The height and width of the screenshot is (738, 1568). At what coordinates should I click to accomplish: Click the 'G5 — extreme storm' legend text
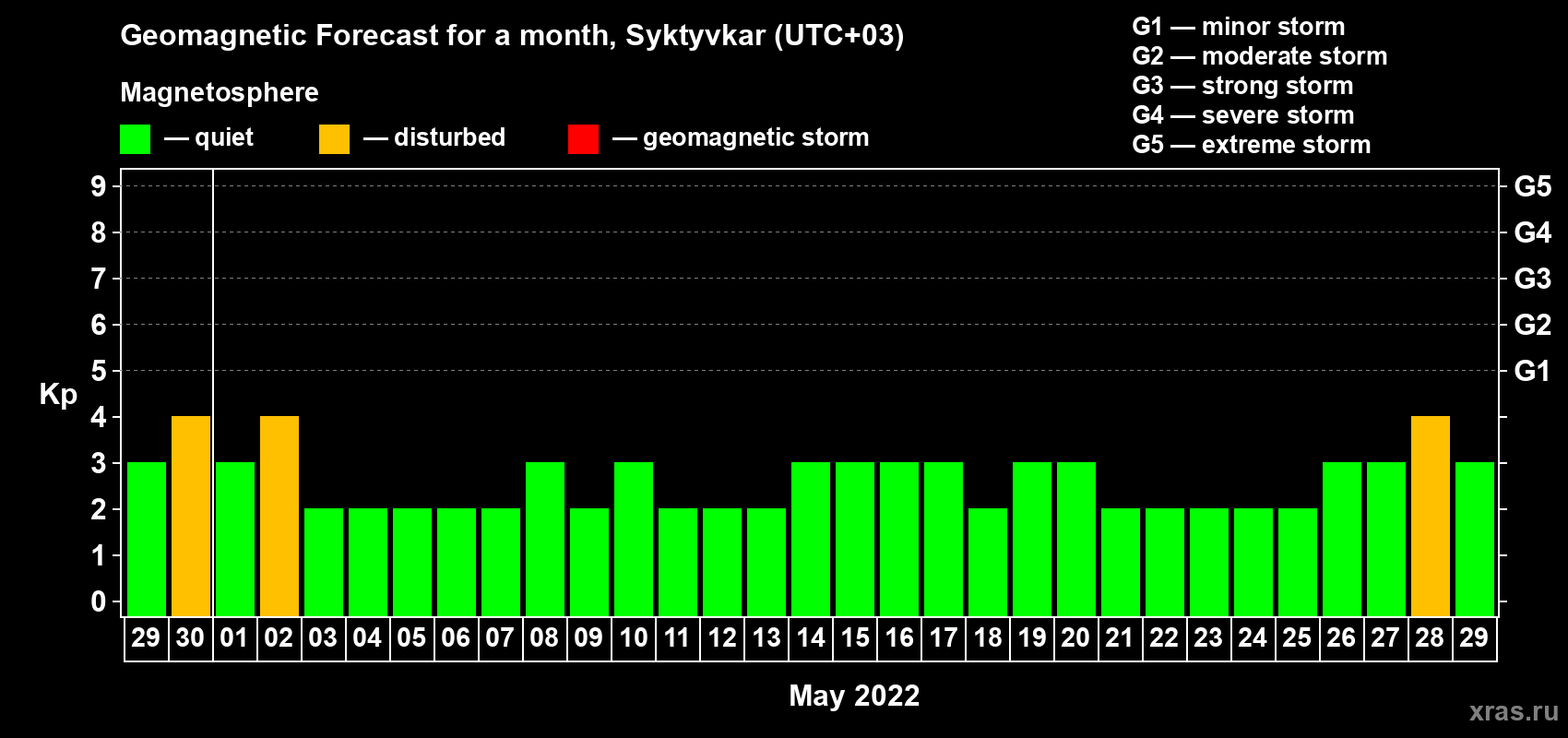coord(1252,145)
